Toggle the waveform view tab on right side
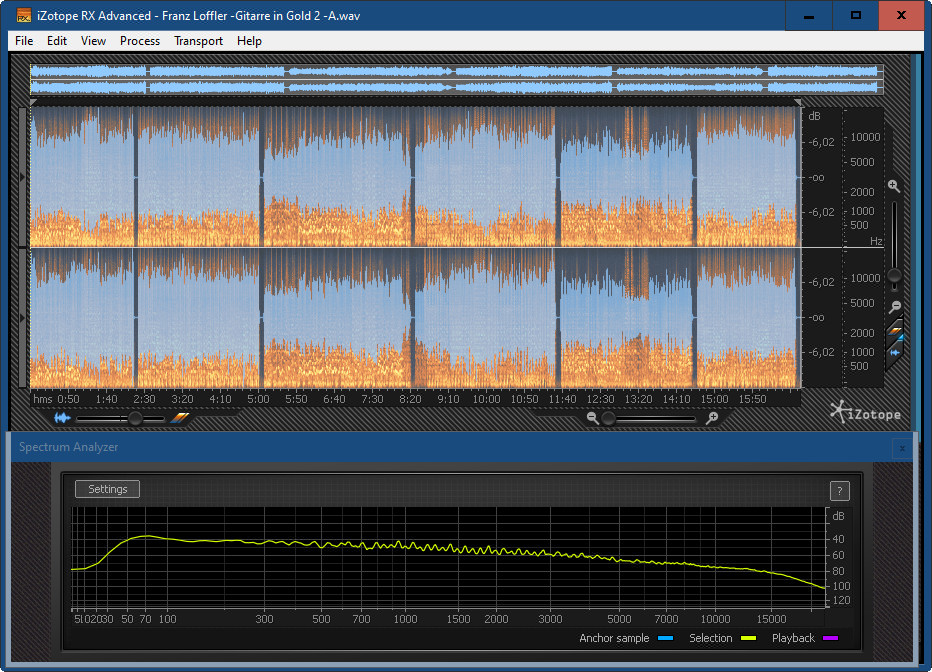 click(x=895, y=352)
